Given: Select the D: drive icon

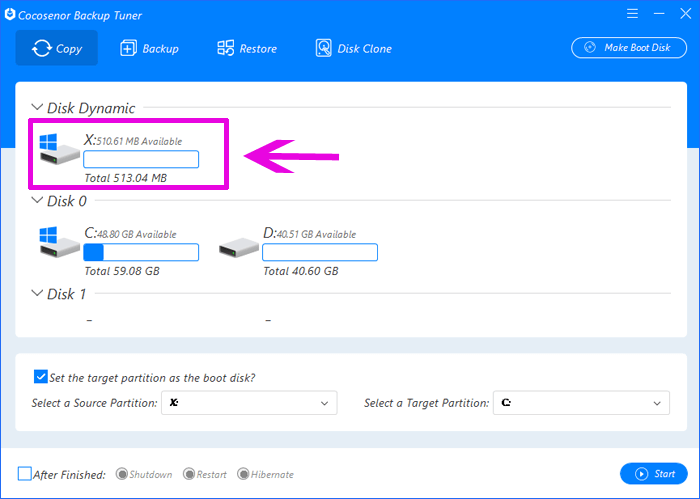Looking at the screenshot, I should [238, 248].
